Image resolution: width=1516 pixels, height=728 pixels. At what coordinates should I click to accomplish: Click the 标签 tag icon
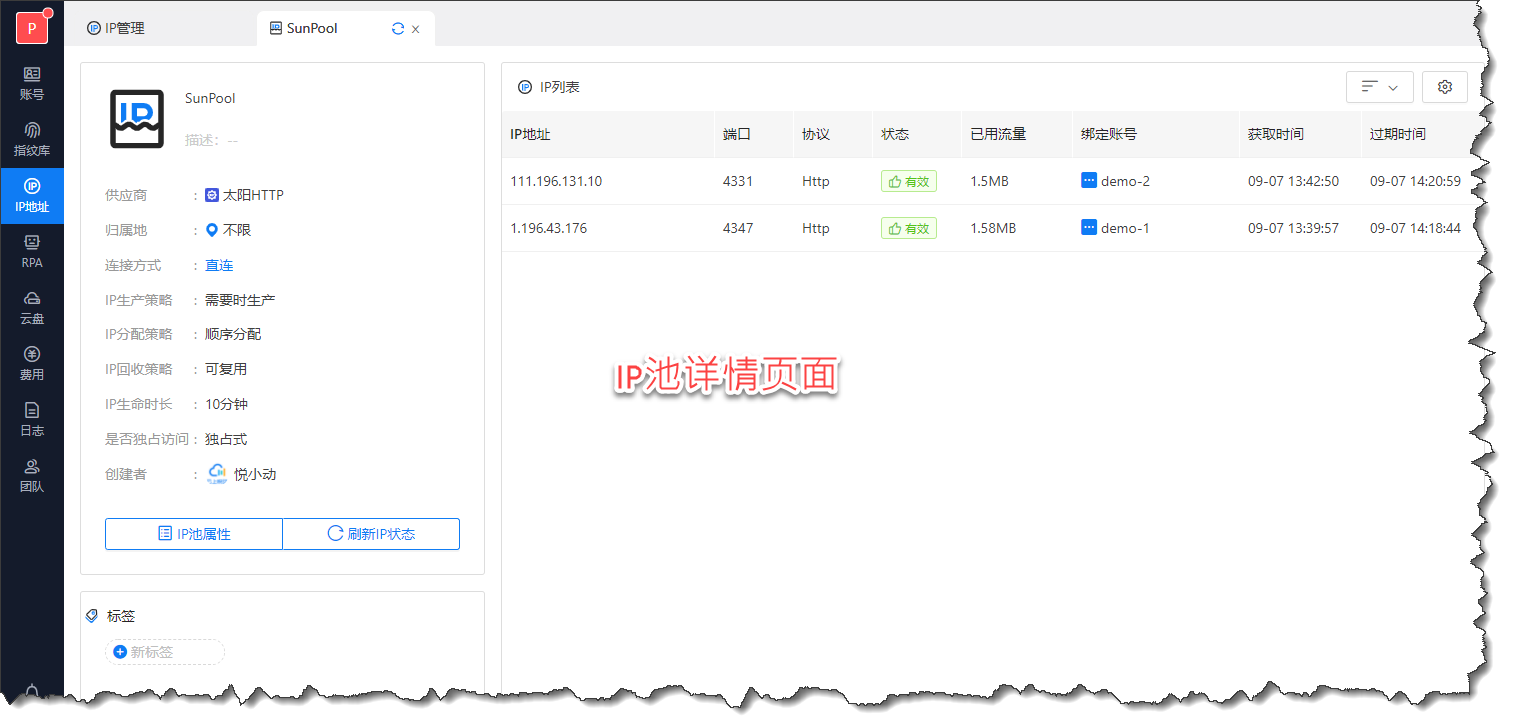coord(93,616)
